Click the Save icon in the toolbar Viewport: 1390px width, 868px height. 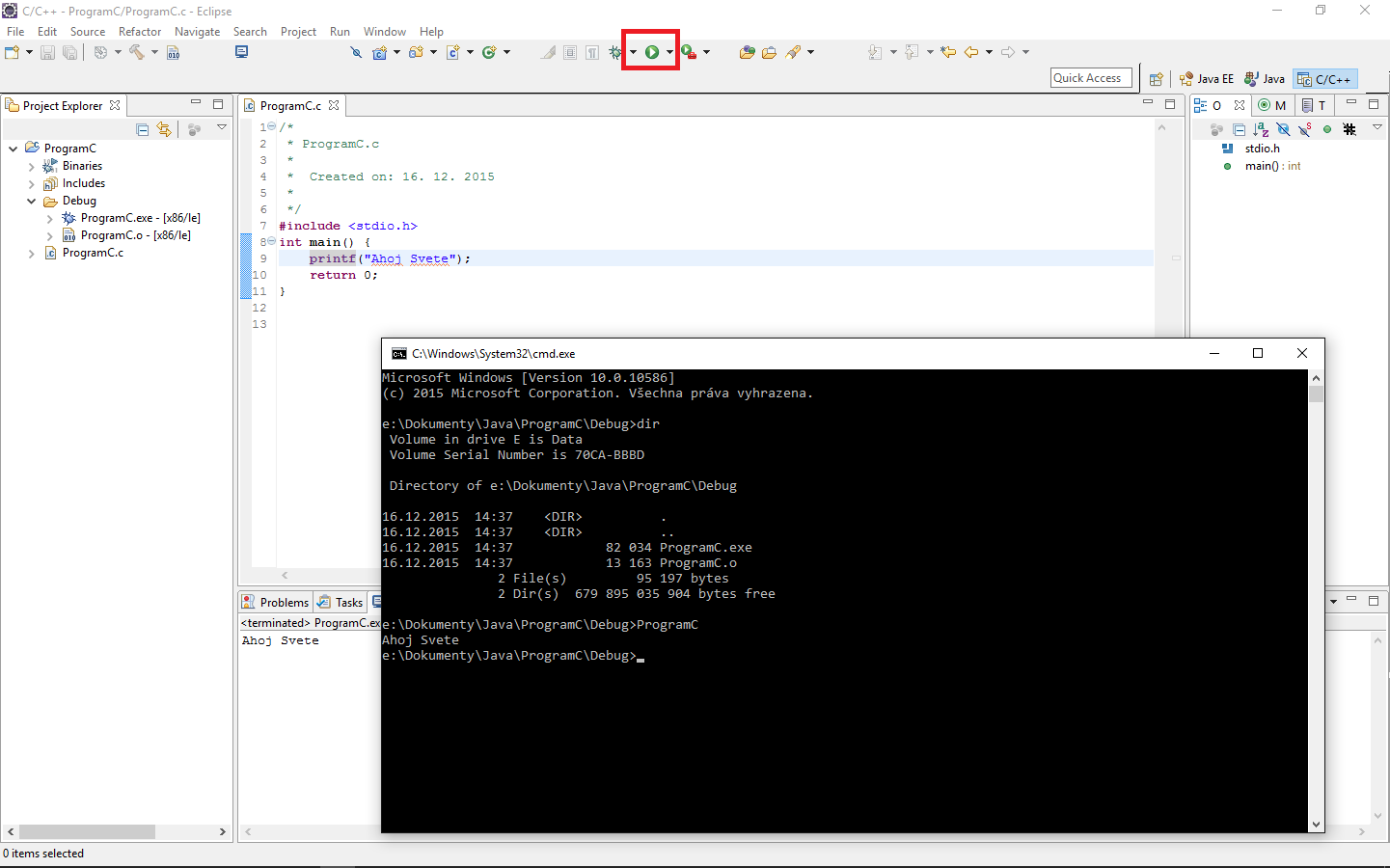[47, 52]
